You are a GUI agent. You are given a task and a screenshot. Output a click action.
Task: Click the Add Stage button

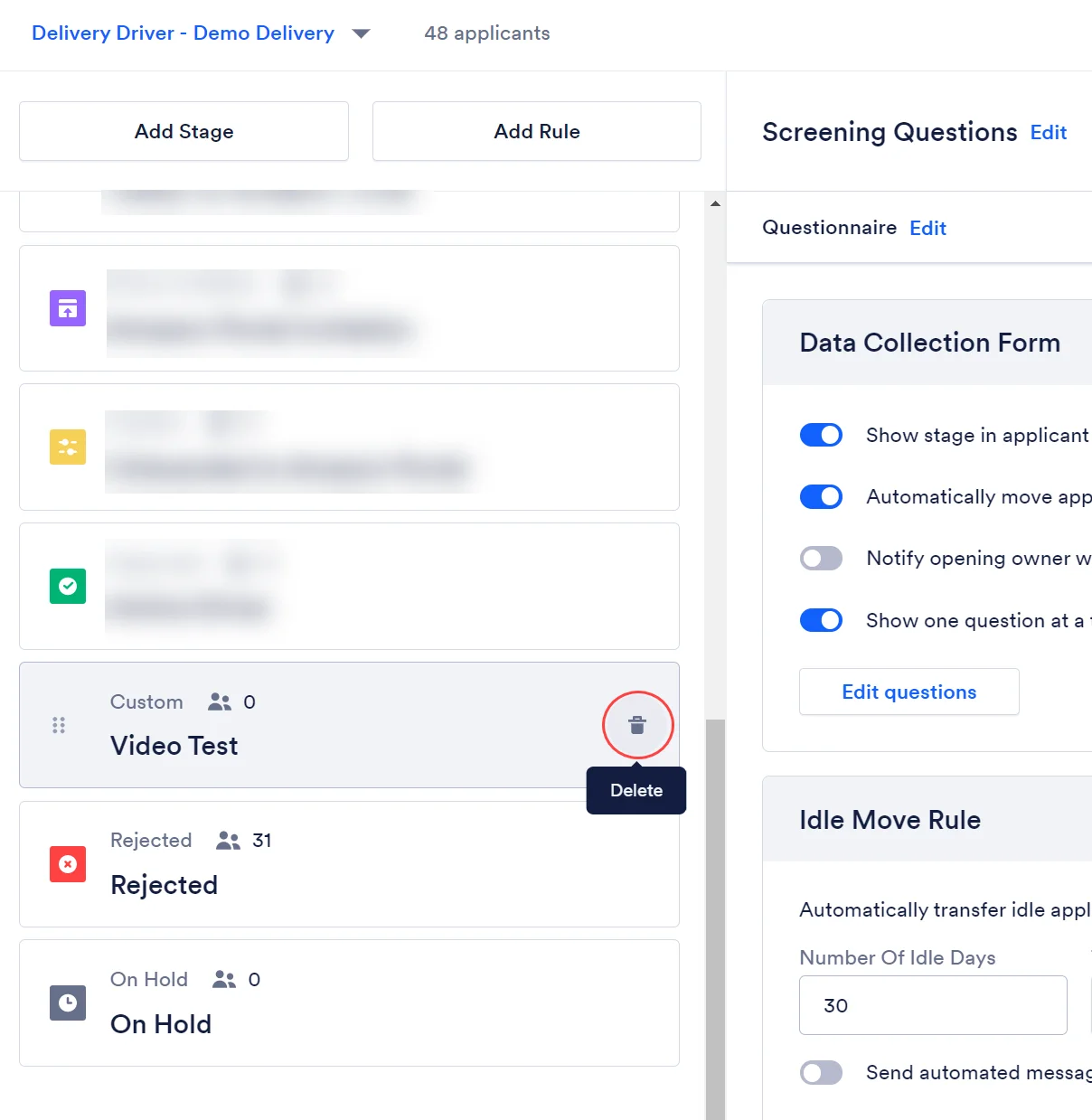(184, 131)
